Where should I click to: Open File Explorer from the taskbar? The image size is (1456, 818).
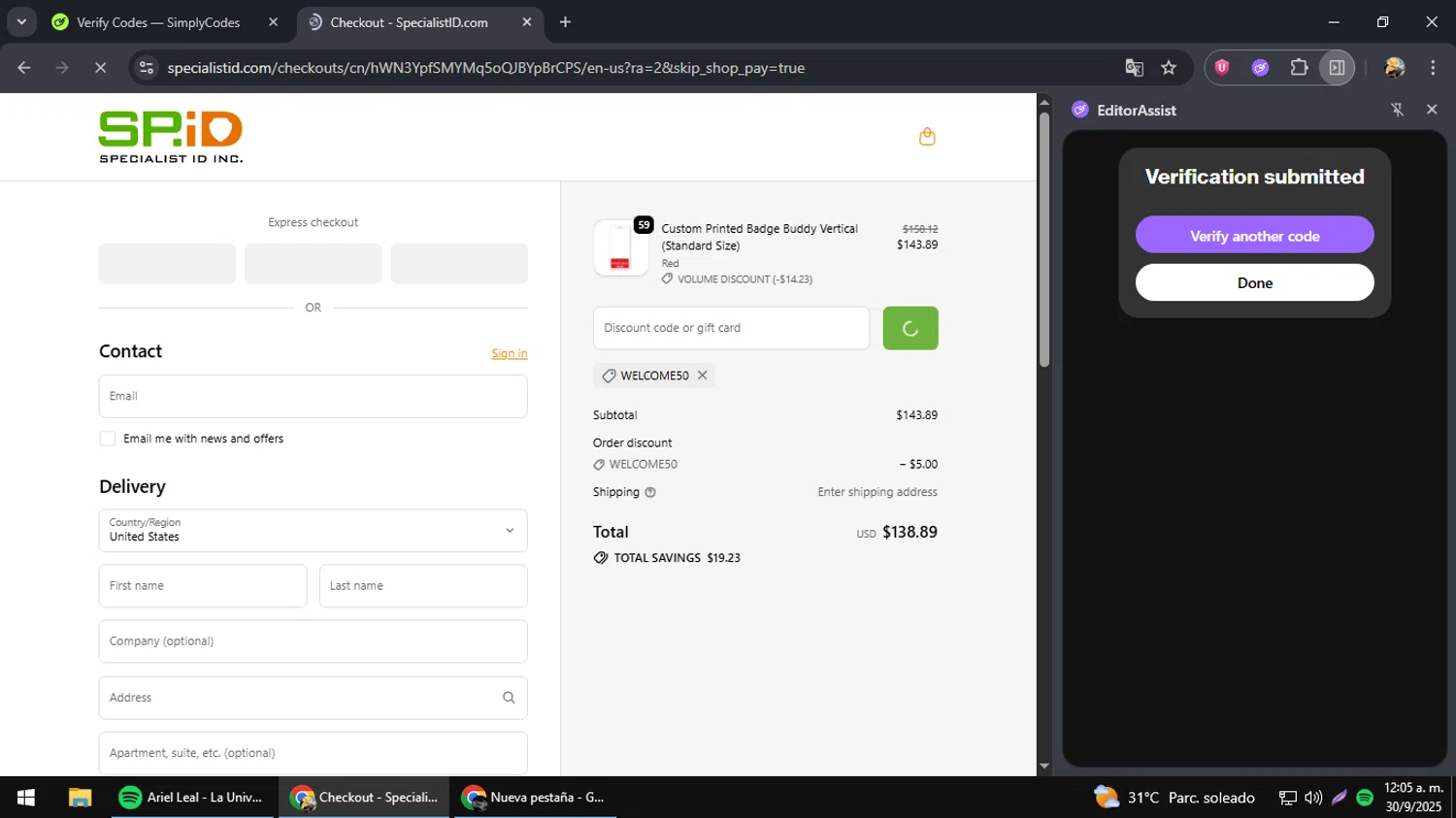[x=80, y=798]
